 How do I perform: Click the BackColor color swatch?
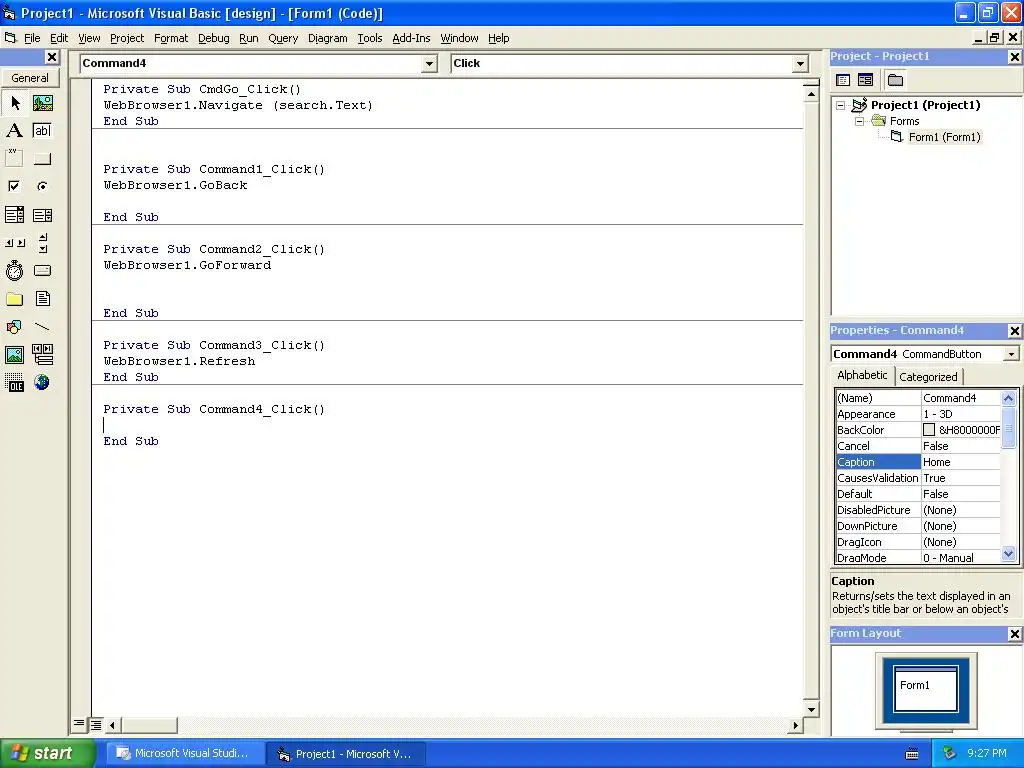929,430
